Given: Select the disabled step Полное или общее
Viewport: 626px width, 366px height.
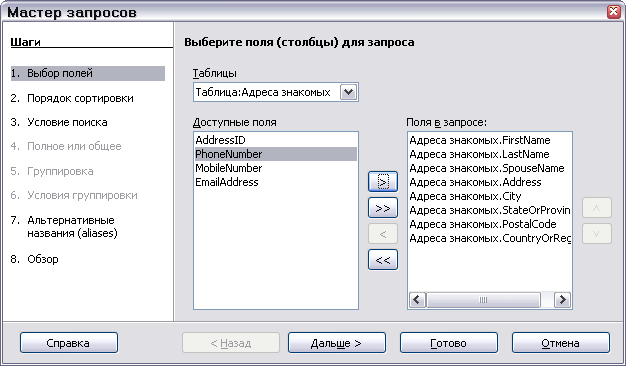Looking at the screenshot, I should (66, 146).
